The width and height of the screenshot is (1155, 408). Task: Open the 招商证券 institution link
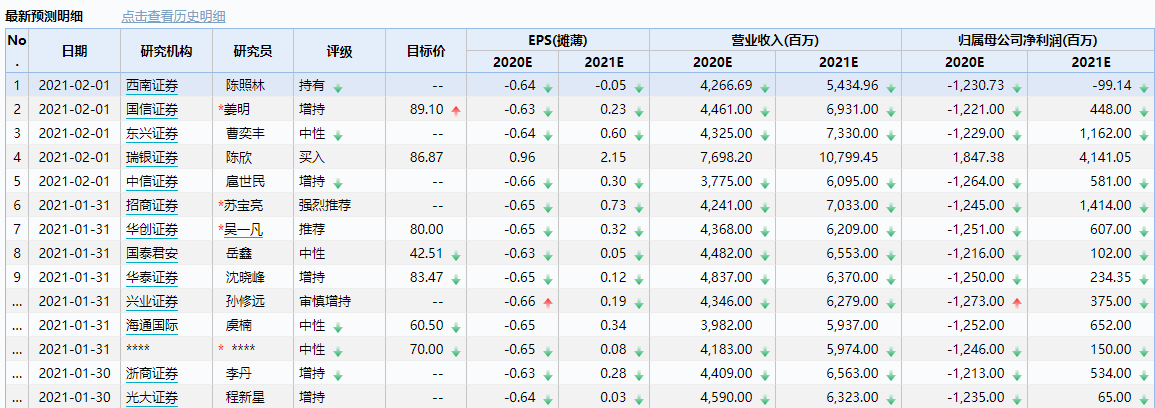click(x=152, y=206)
